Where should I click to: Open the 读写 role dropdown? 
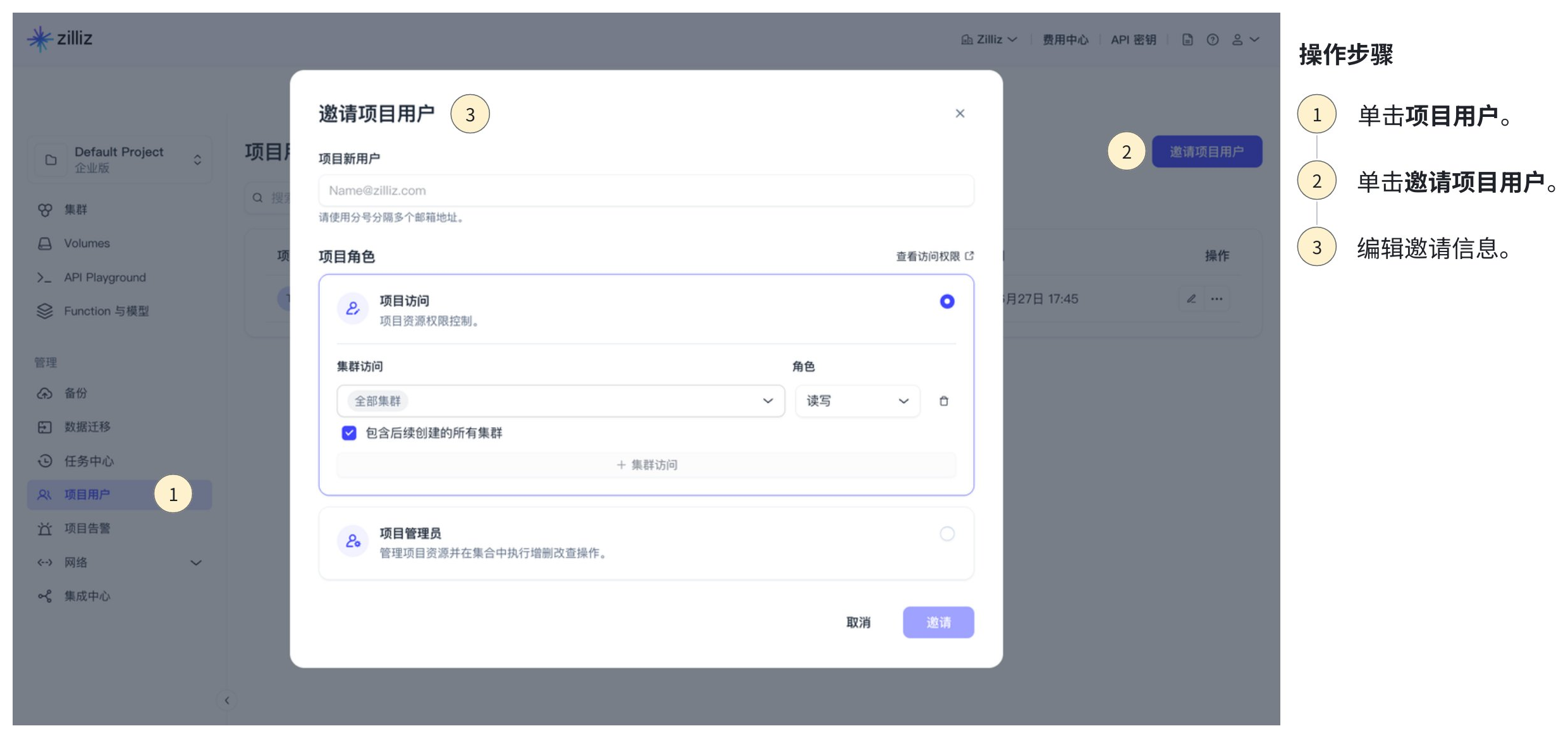(857, 401)
